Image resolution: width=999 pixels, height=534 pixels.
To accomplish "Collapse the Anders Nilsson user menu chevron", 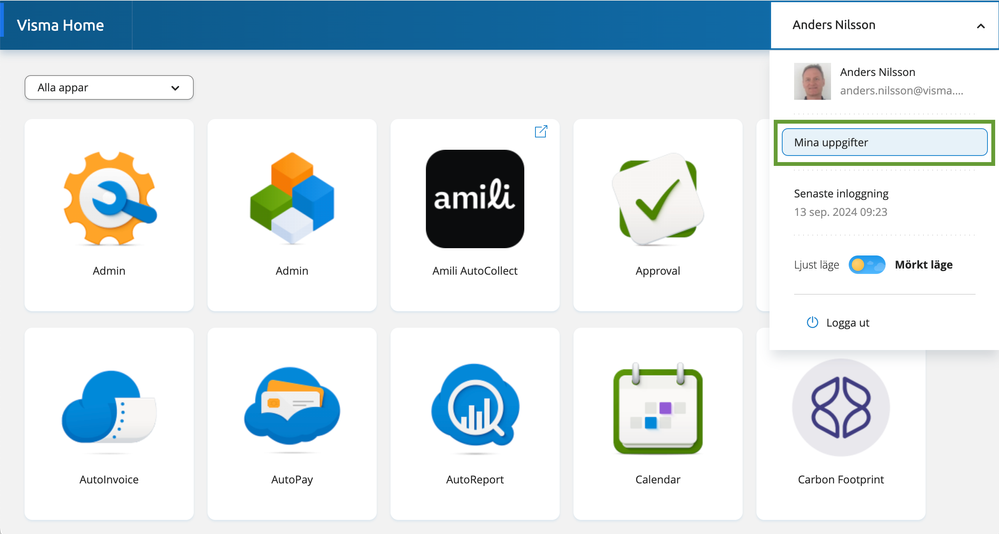I will [981, 26].
